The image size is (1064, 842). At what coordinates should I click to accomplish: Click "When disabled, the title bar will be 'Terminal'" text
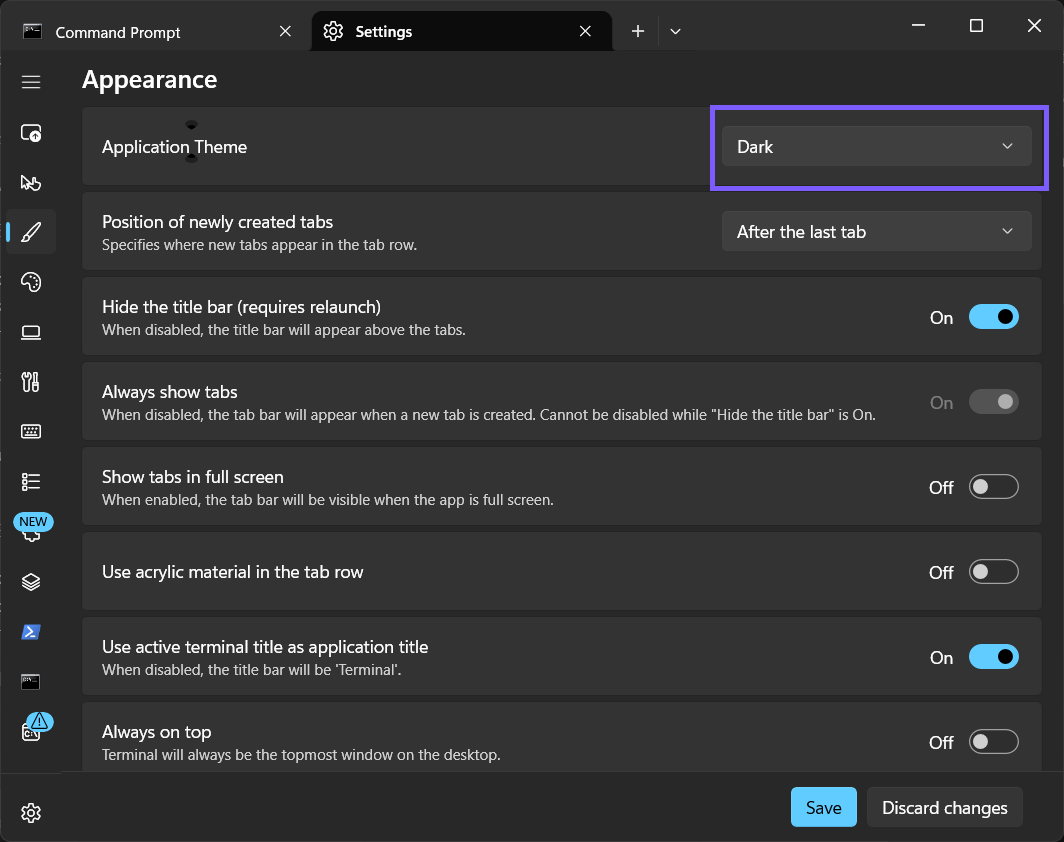[x=252, y=670]
